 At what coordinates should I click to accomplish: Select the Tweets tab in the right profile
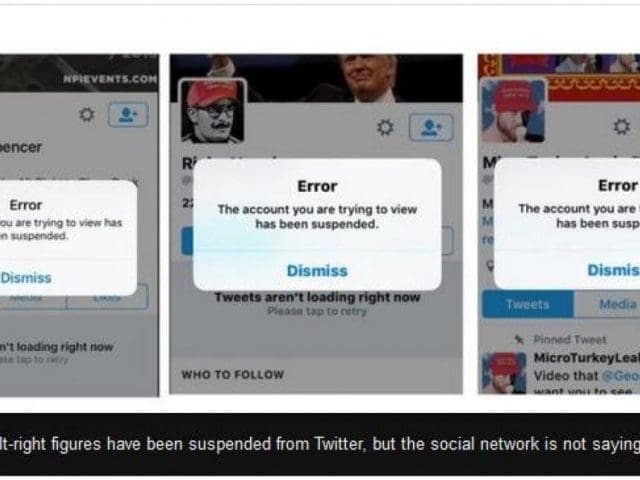(x=528, y=304)
